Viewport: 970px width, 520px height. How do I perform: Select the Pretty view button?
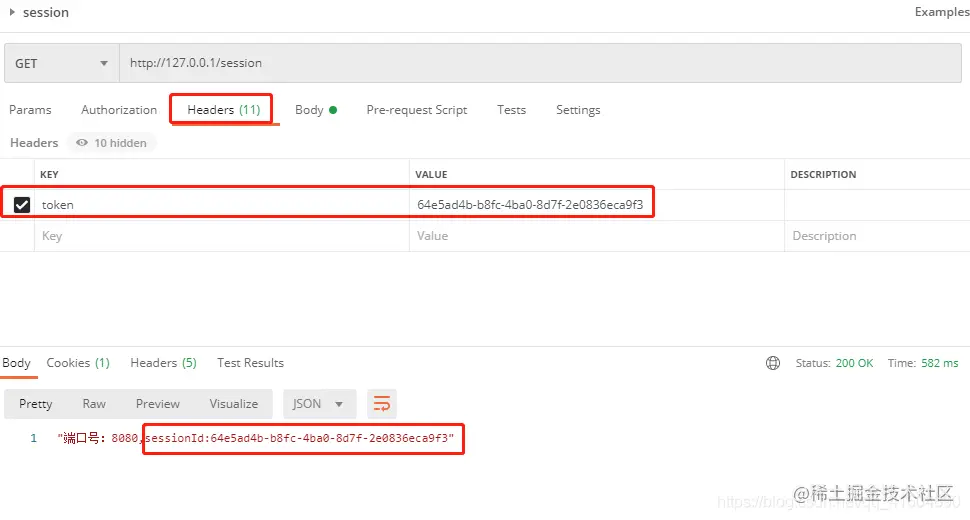click(x=35, y=404)
